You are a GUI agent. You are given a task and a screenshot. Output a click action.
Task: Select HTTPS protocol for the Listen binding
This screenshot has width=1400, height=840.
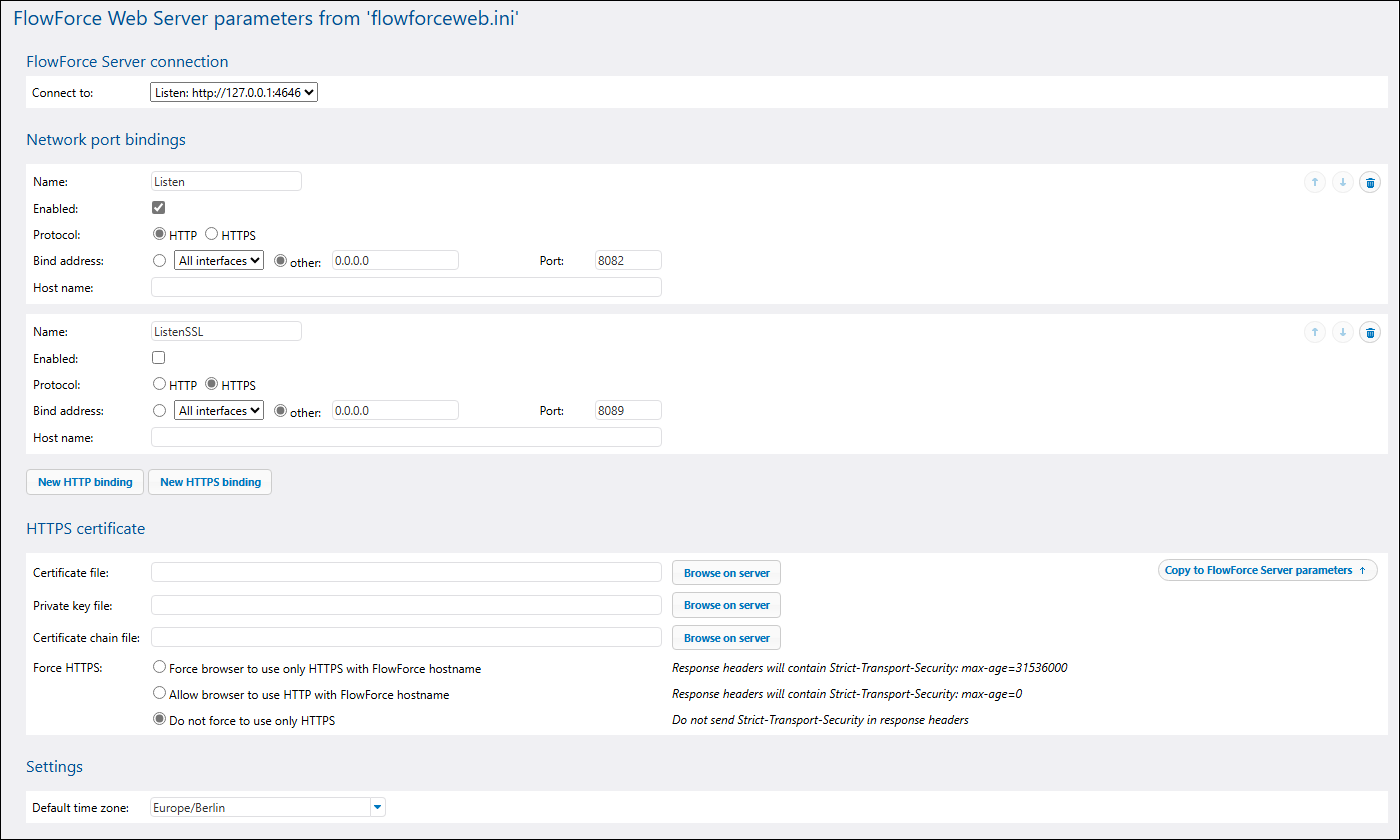212,234
